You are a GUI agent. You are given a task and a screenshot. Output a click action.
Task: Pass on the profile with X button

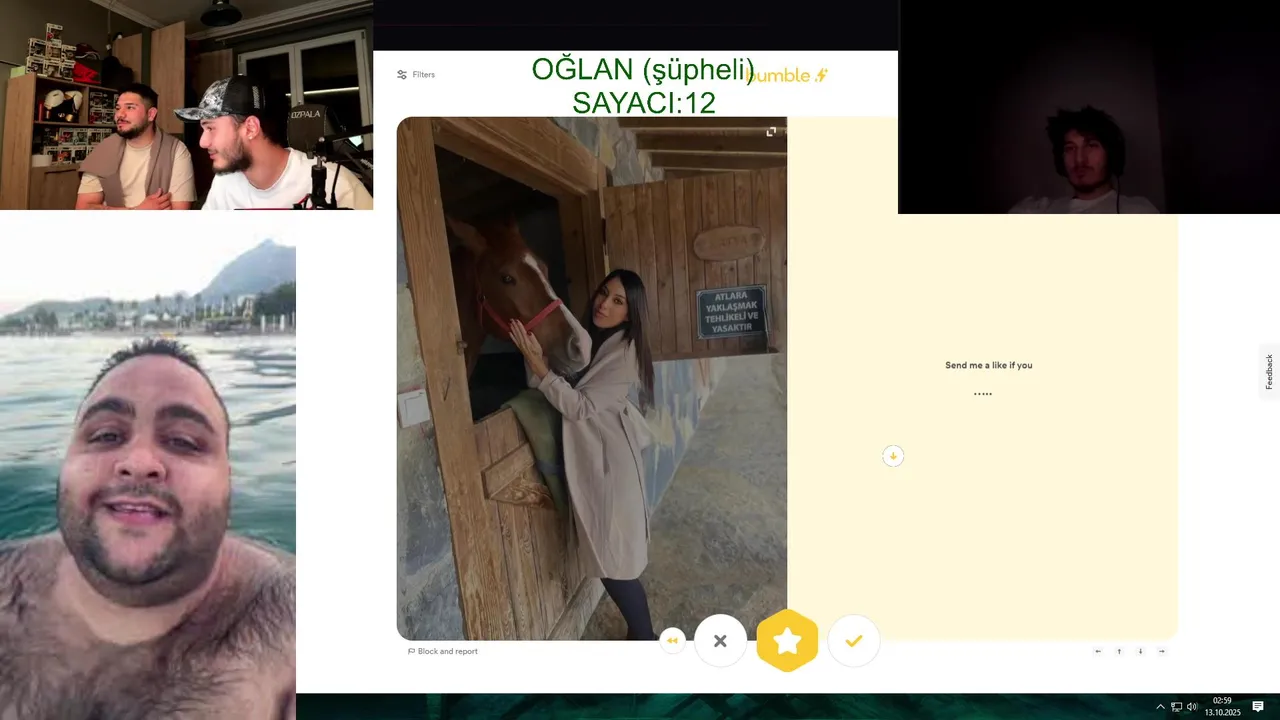(720, 641)
